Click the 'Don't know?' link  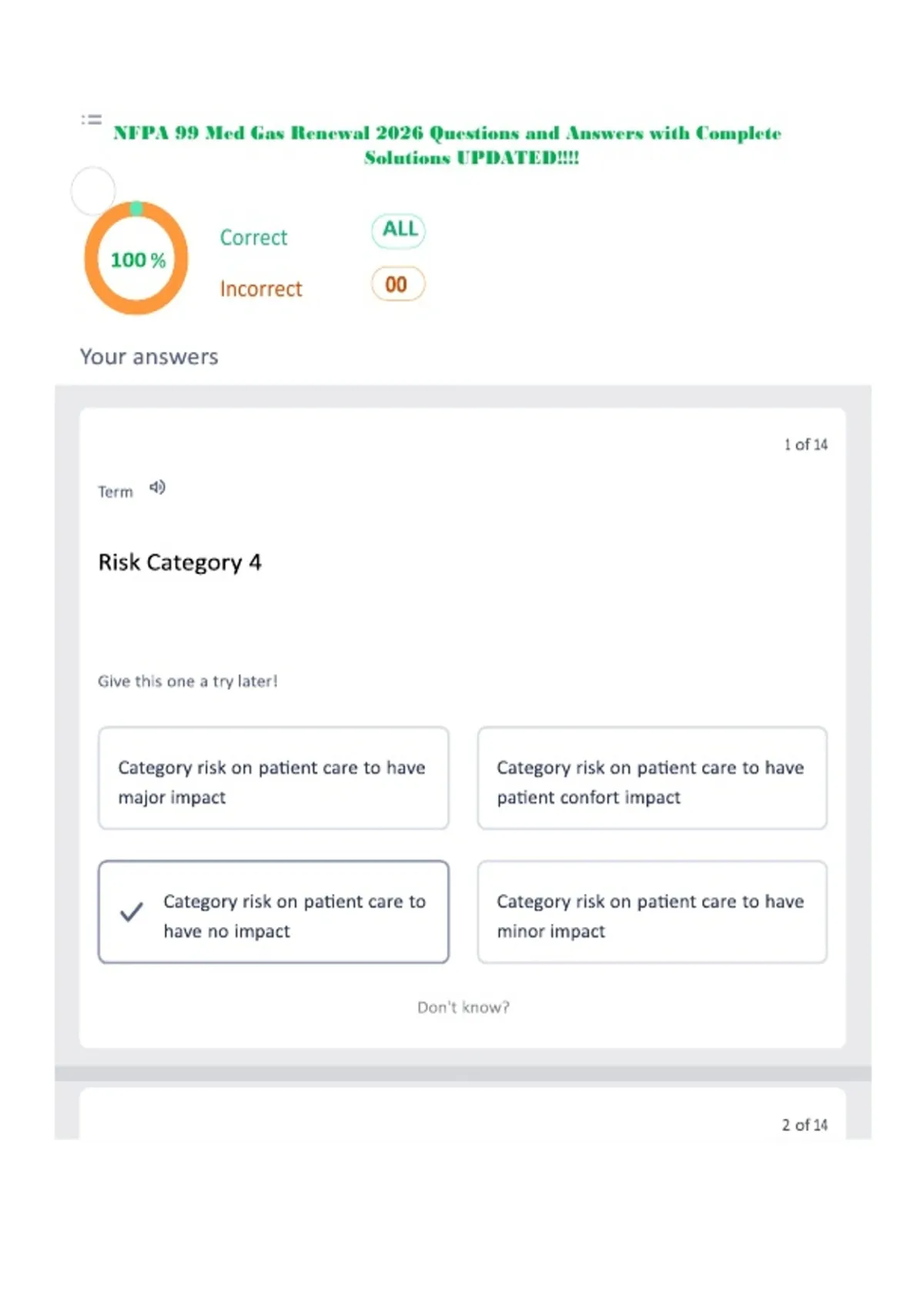pos(464,1007)
